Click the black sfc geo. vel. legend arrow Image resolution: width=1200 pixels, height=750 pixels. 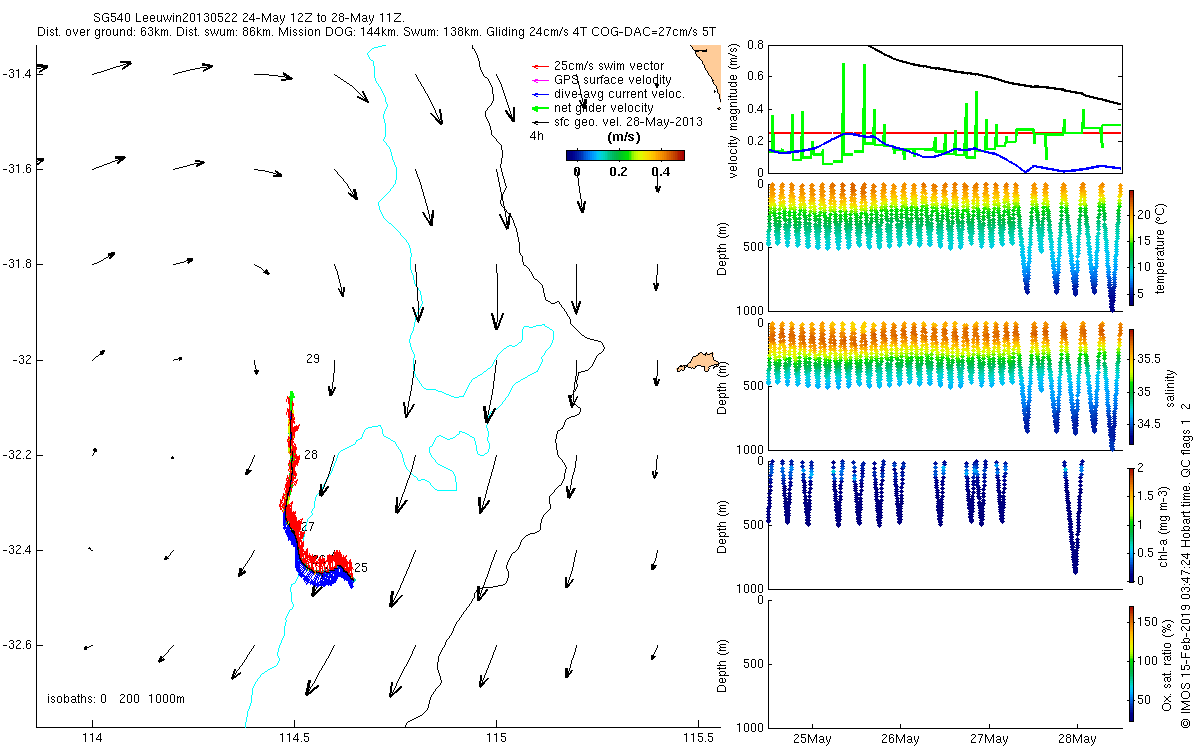(543, 122)
